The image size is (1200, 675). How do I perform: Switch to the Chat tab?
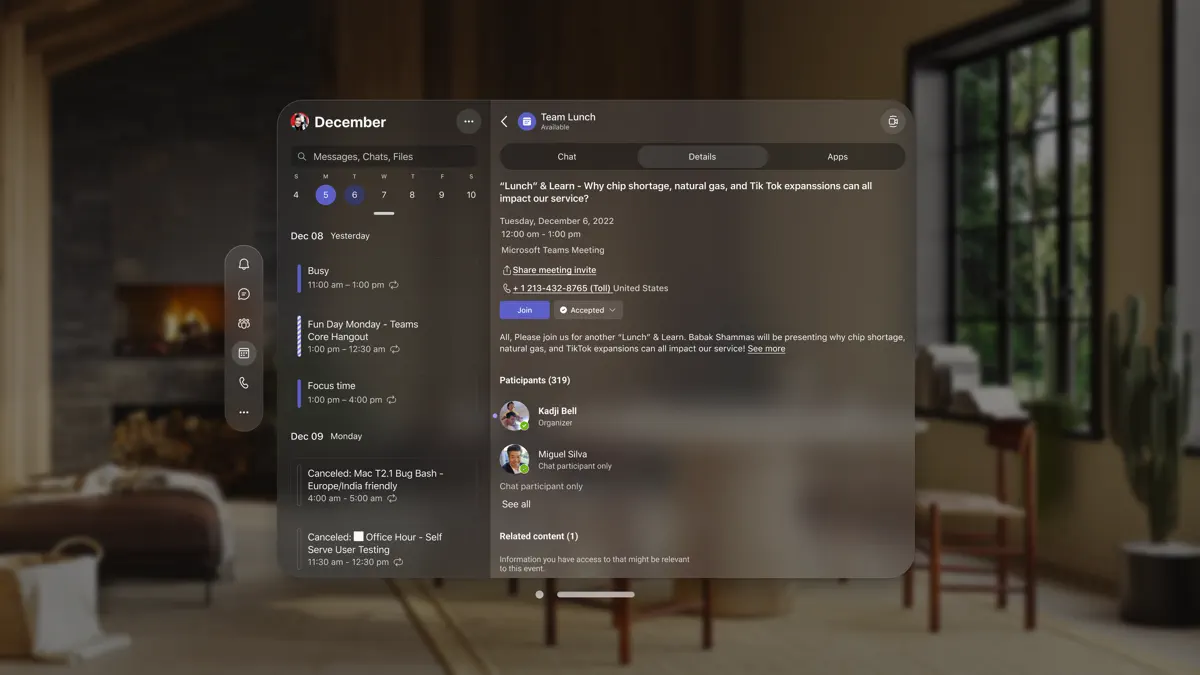point(566,156)
